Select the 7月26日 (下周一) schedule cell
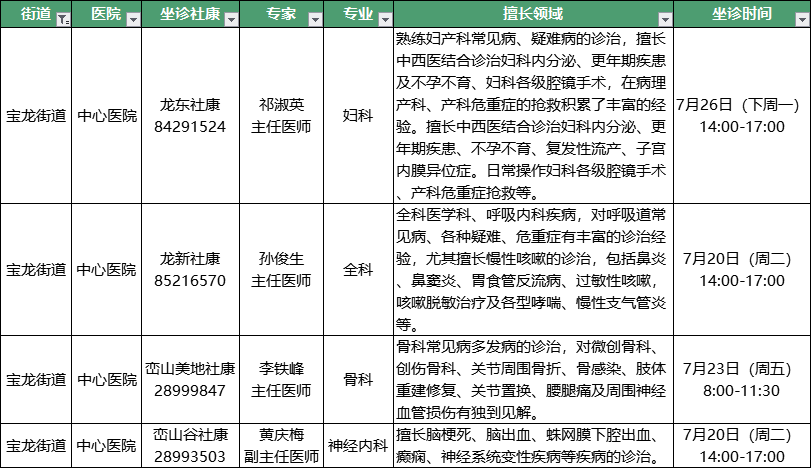The width and height of the screenshot is (811, 468). point(742,115)
